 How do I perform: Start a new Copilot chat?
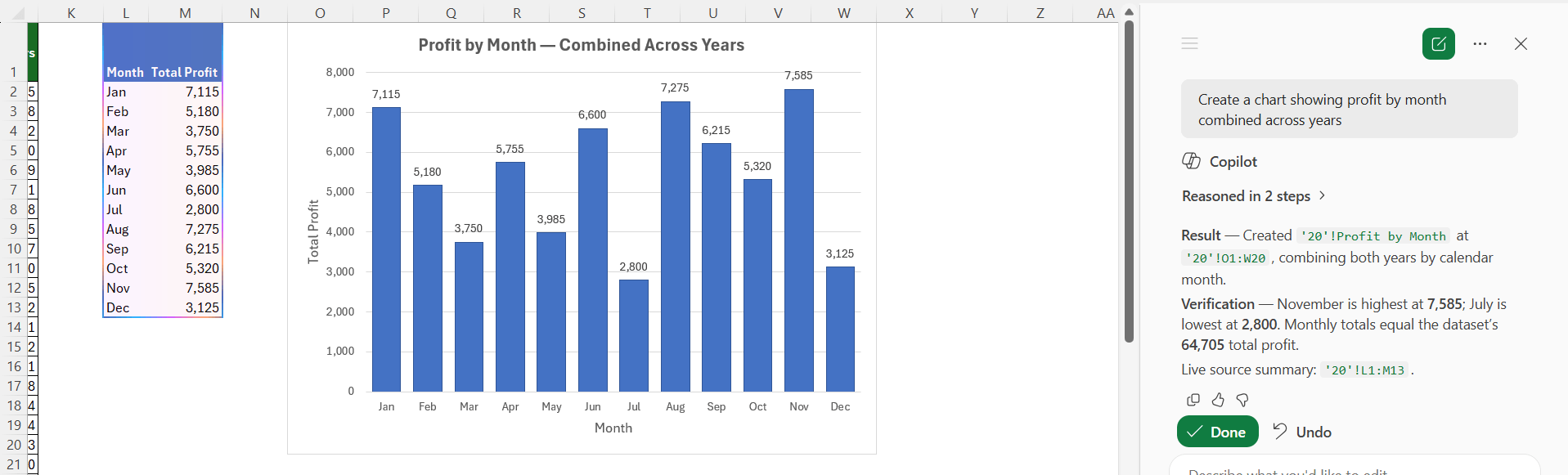click(1438, 44)
